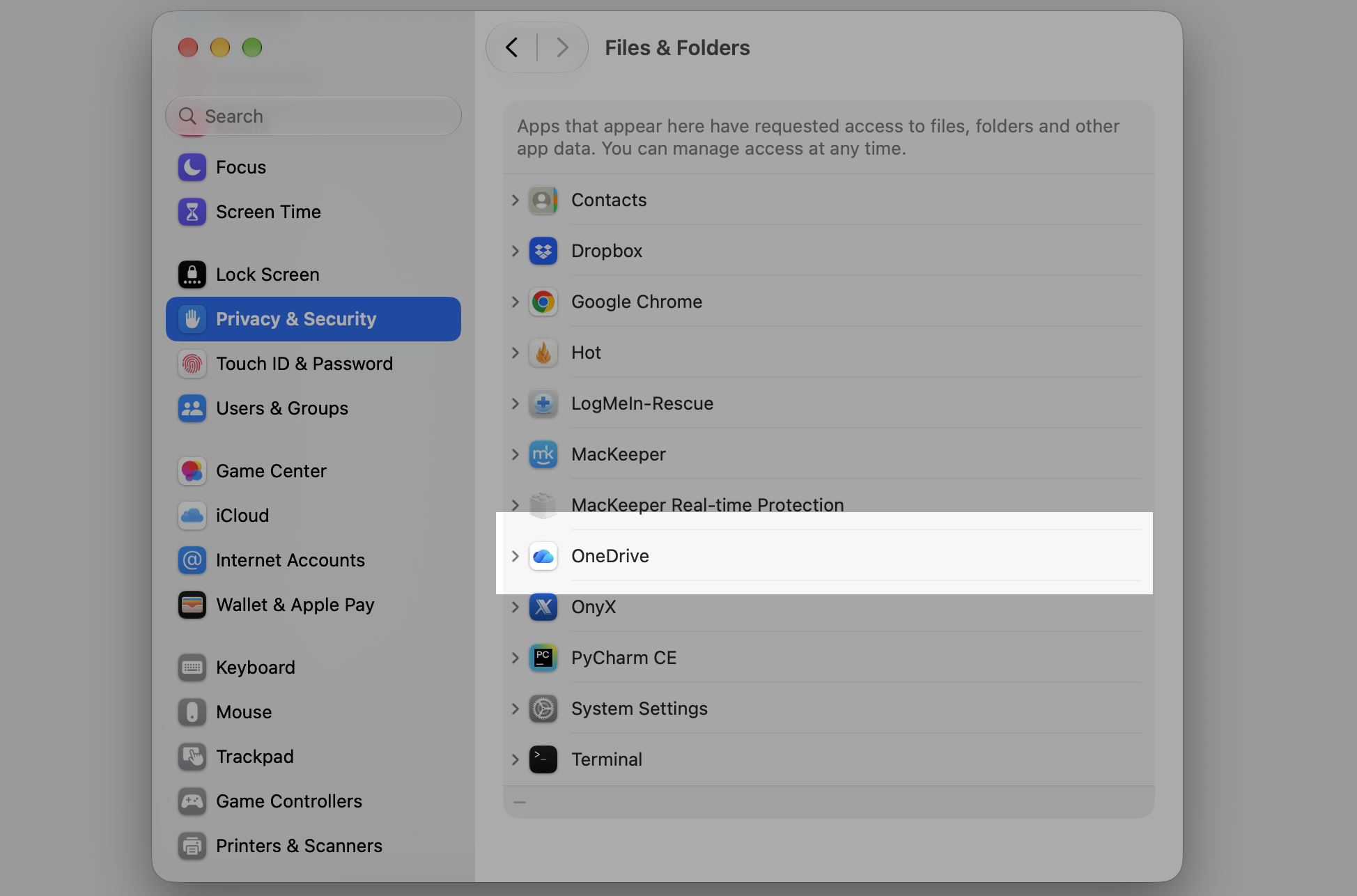
Task: Click the Terminal app icon
Action: pos(543,759)
